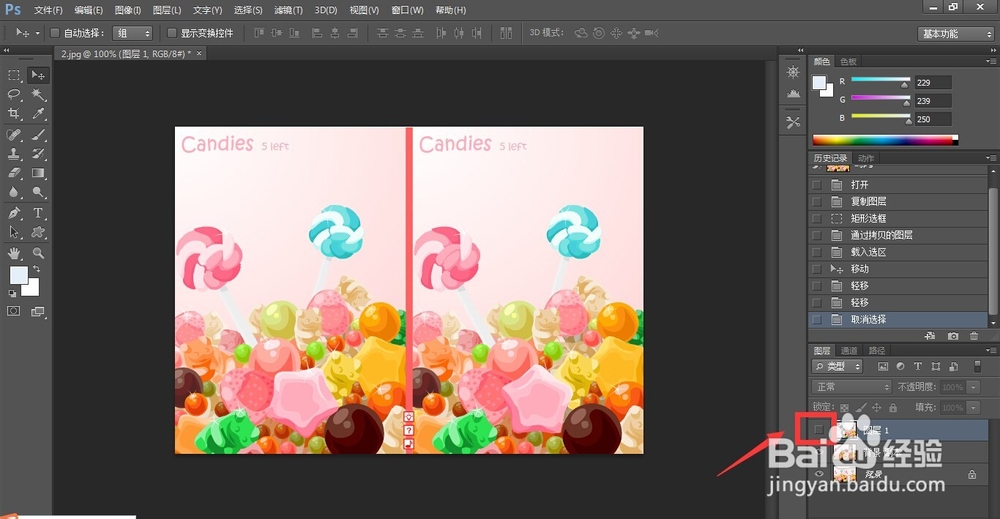Open the Auto-Select group dropdown

[x=133, y=33]
